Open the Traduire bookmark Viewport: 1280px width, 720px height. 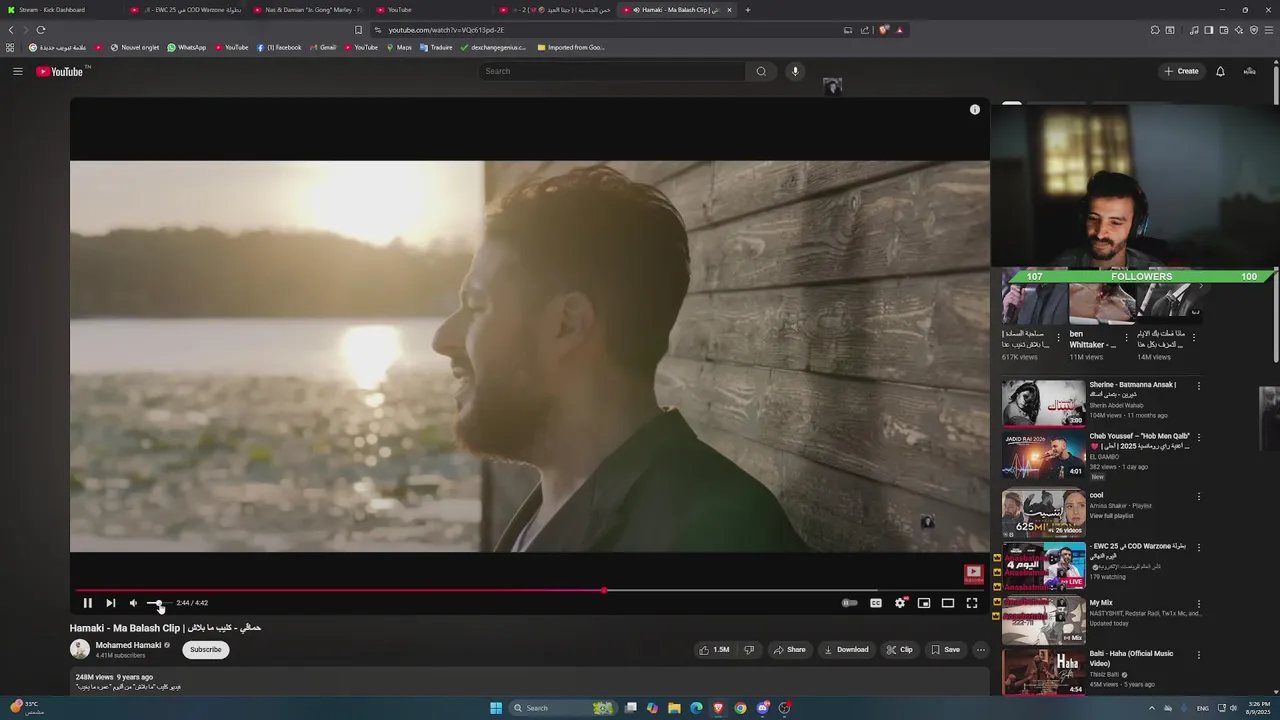click(x=436, y=47)
